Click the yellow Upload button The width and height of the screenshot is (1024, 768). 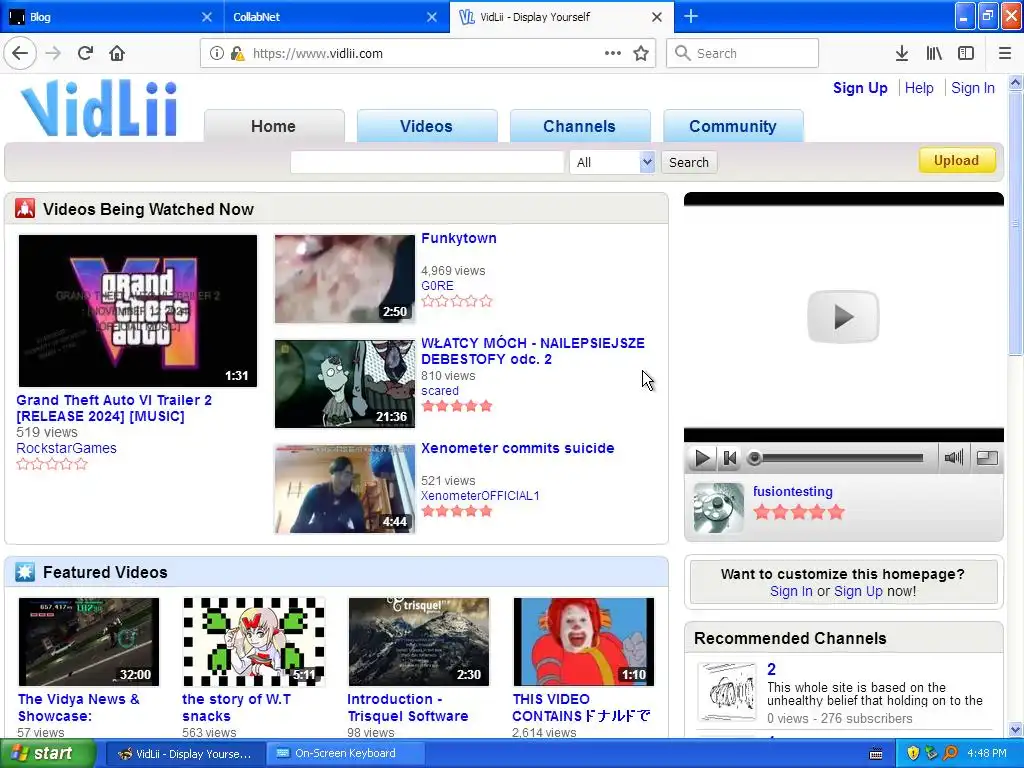point(957,161)
